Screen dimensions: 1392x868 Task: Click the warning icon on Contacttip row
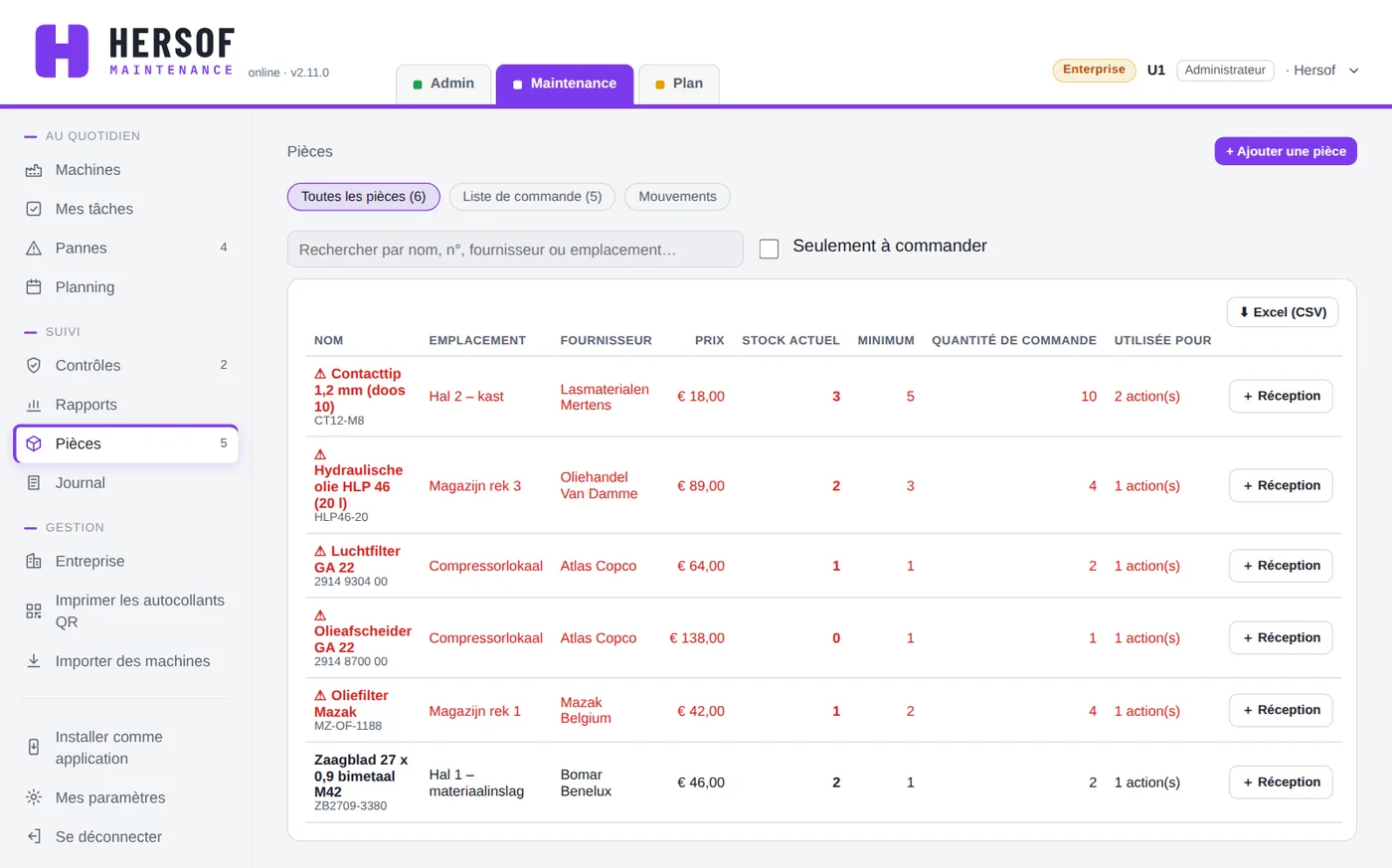click(x=320, y=374)
